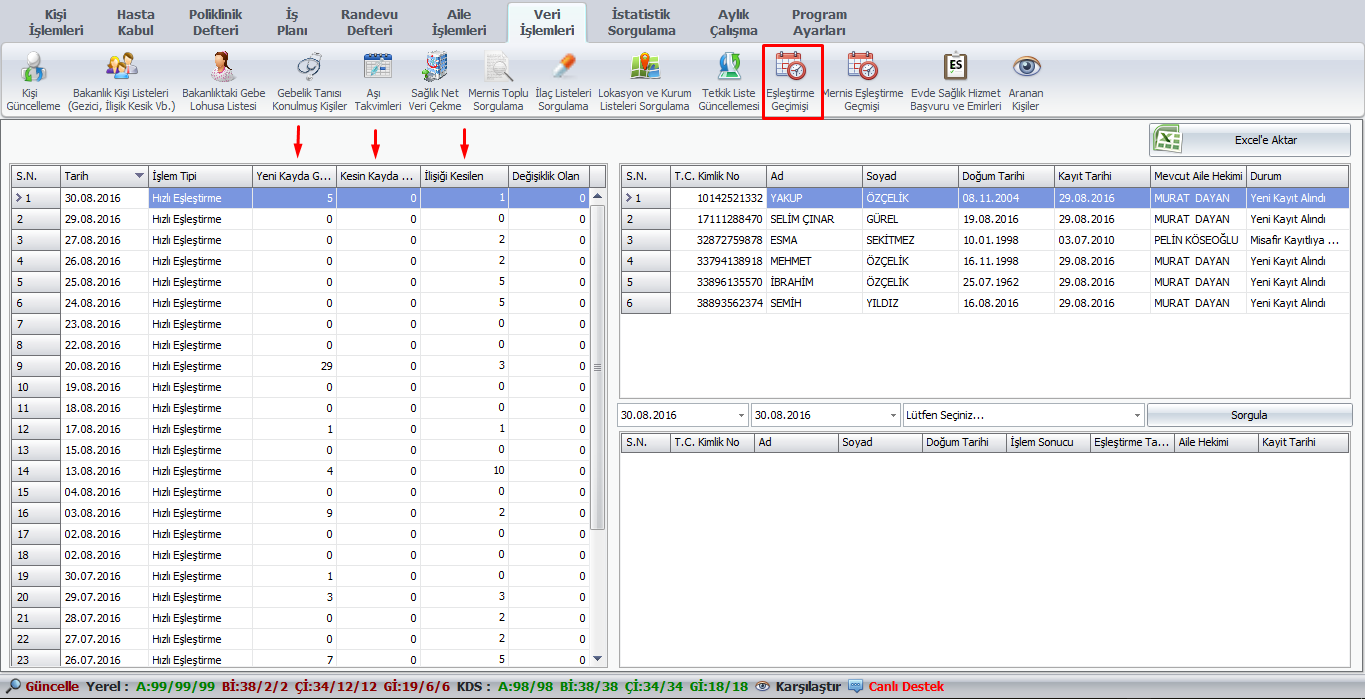Click scroll down arrow of left table

click(x=598, y=659)
